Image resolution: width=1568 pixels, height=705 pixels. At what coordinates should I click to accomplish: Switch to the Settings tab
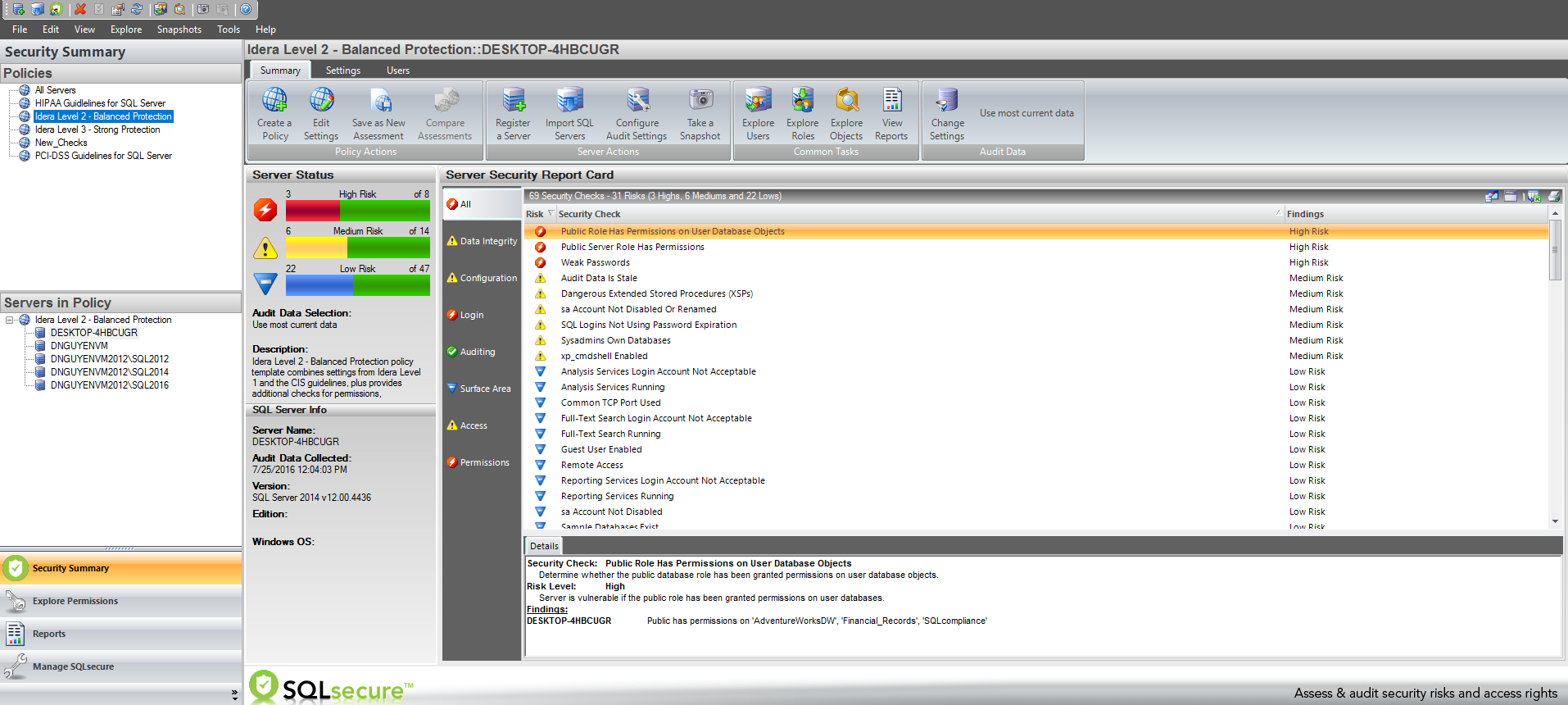(x=342, y=70)
